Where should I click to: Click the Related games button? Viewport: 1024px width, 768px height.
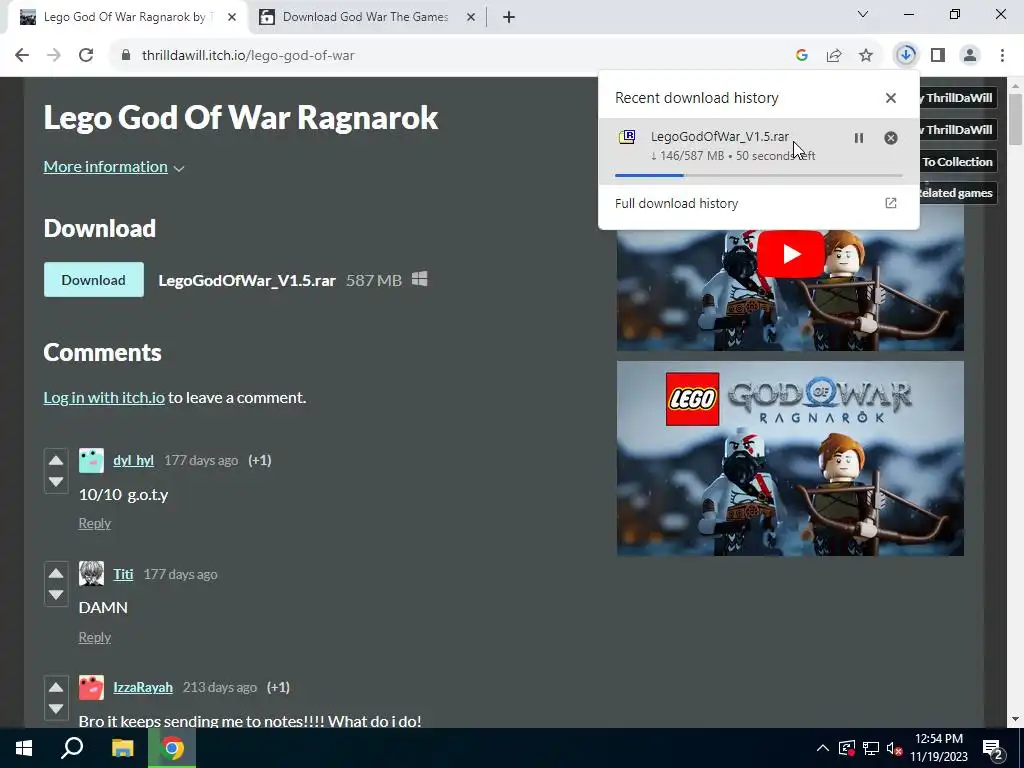[957, 193]
